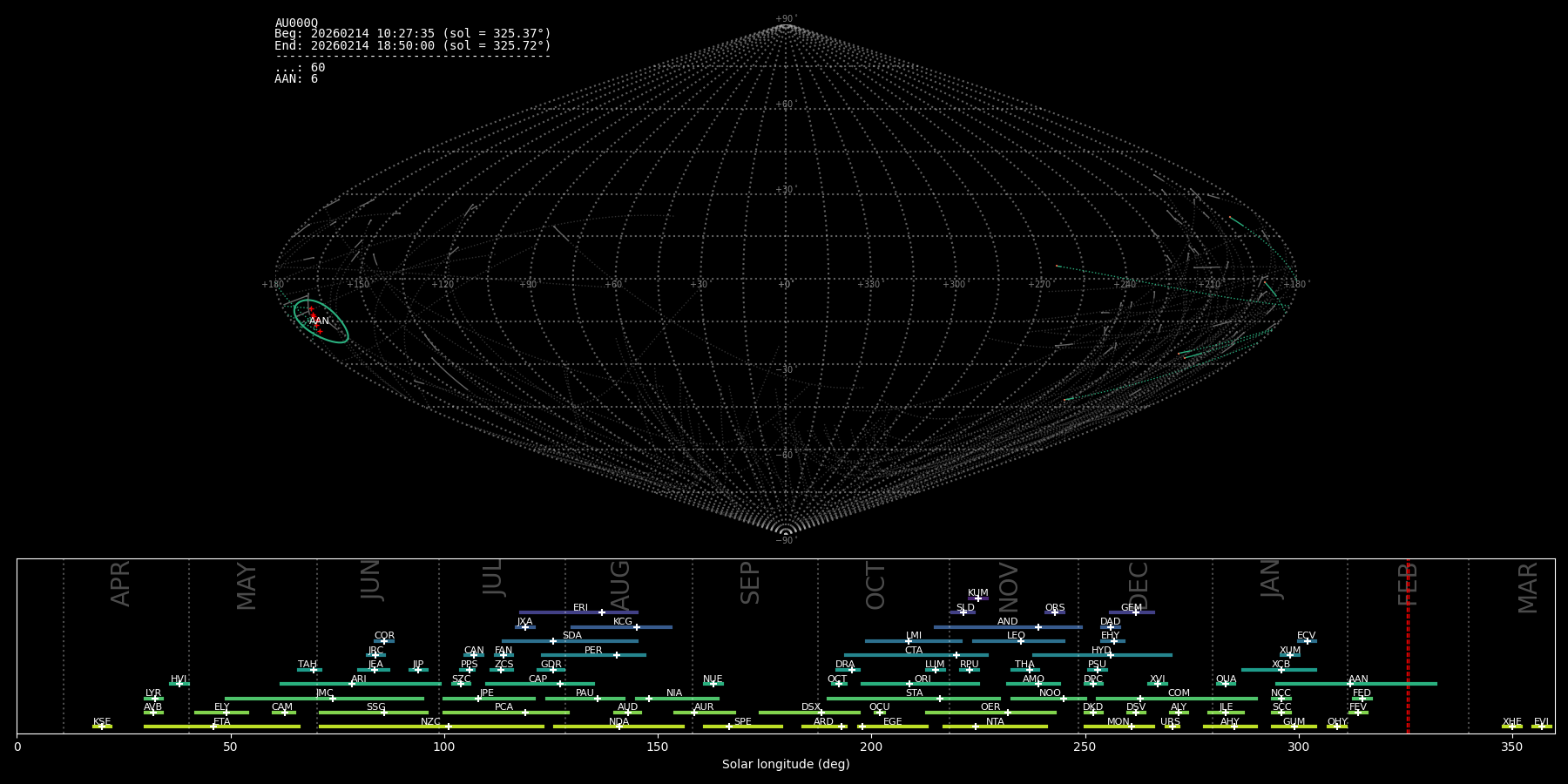Click the PER shower label
The width and height of the screenshot is (1568, 784).
[593, 651]
